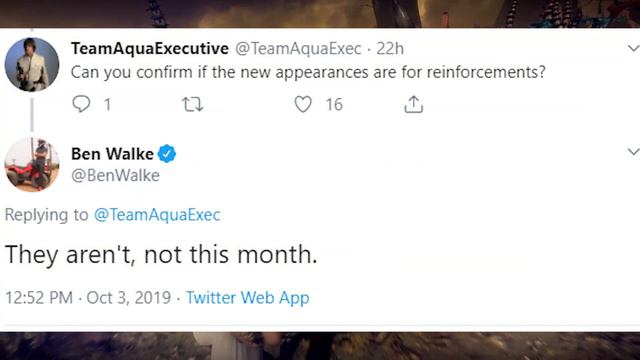This screenshot has height=360, width=640.
Task: Open TeamAquaExecutive's profile picture
Action: (x=32, y=64)
